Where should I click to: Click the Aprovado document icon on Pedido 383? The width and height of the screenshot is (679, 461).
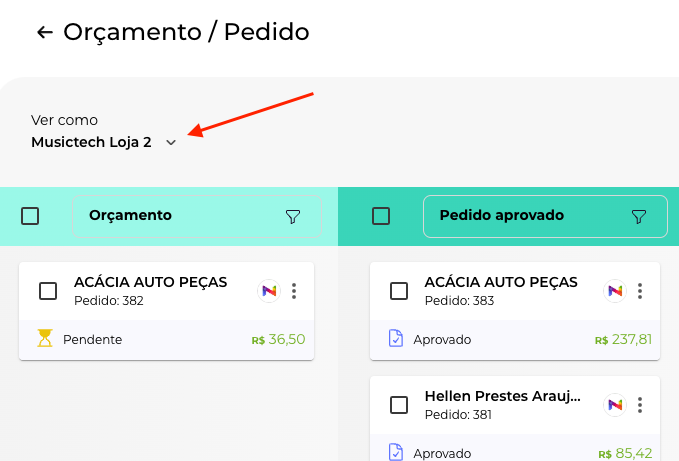(395, 339)
